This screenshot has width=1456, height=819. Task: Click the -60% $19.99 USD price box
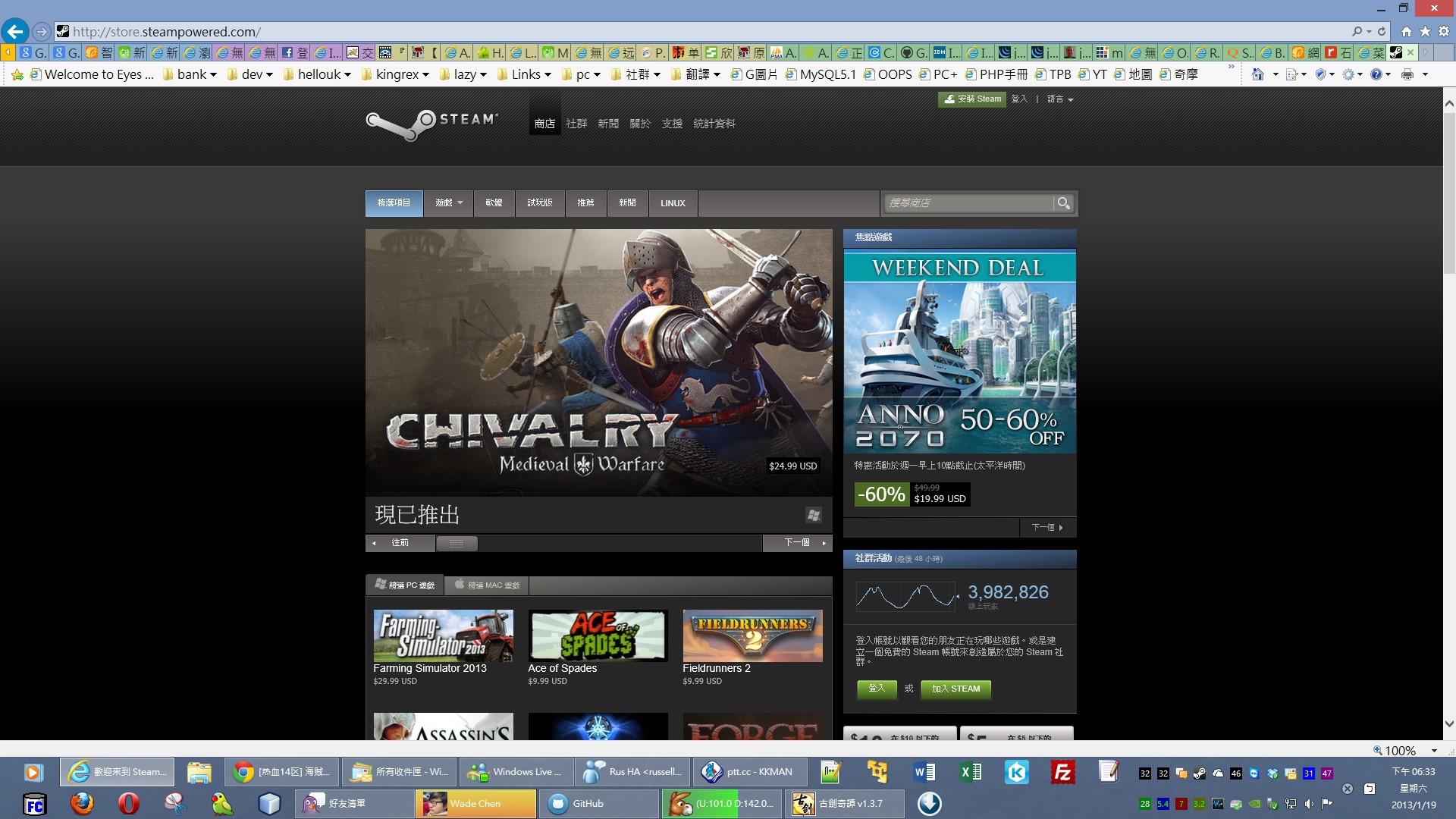coord(912,494)
